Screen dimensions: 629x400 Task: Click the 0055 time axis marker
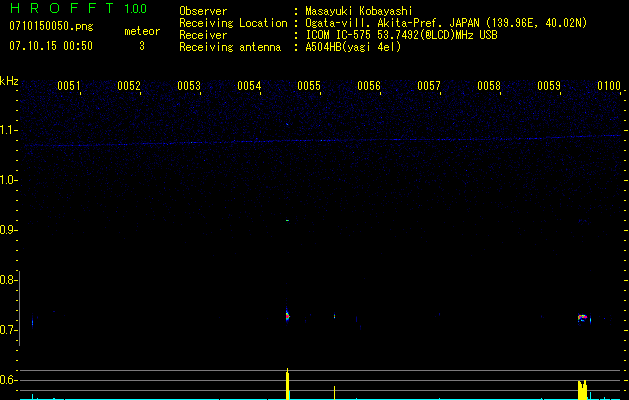click(309, 86)
